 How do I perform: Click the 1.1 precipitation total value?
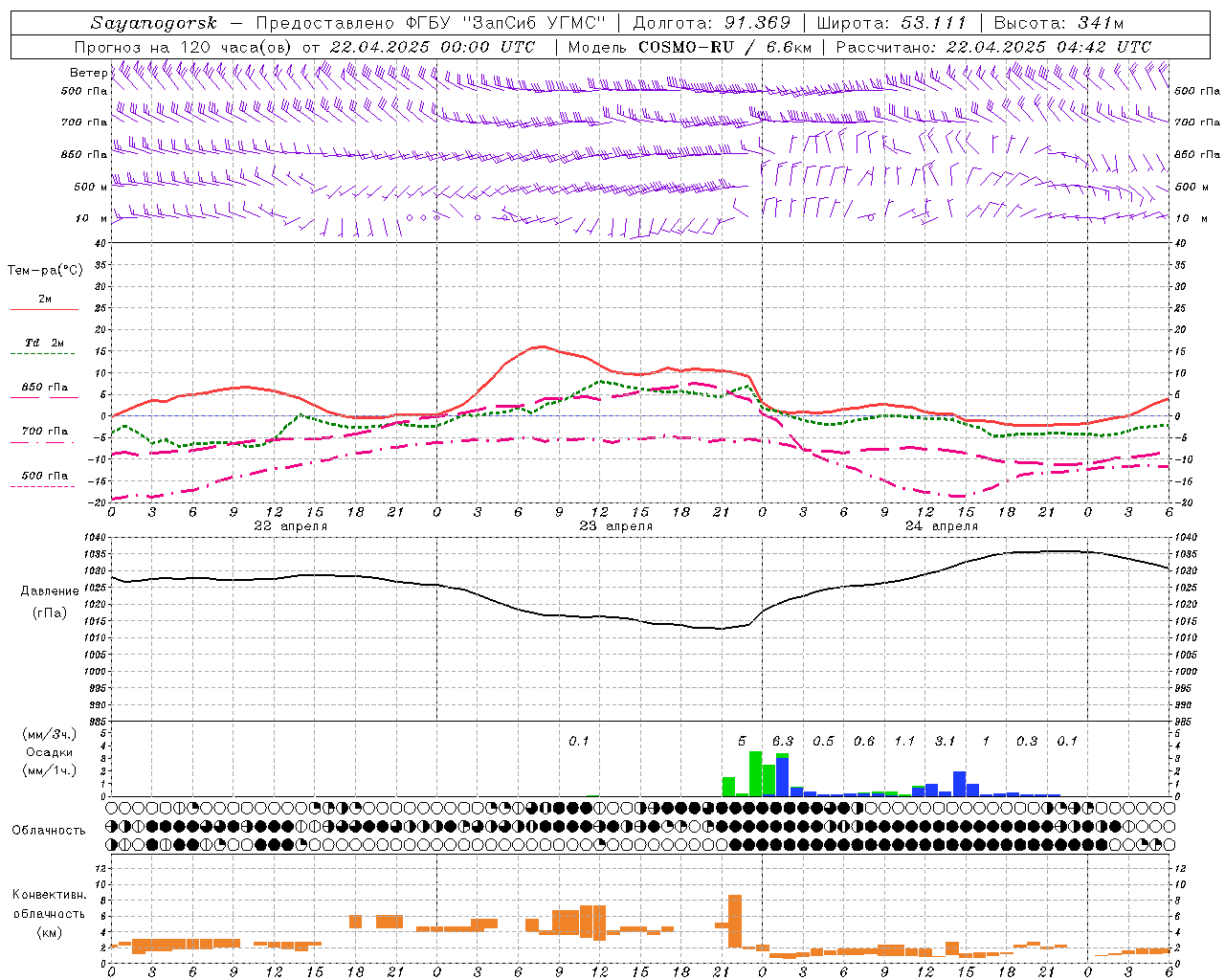[x=904, y=742]
